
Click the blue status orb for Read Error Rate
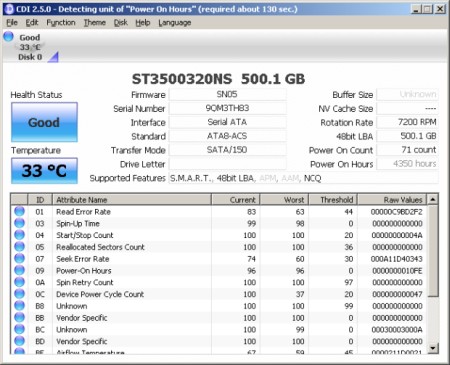click(x=20, y=211)
